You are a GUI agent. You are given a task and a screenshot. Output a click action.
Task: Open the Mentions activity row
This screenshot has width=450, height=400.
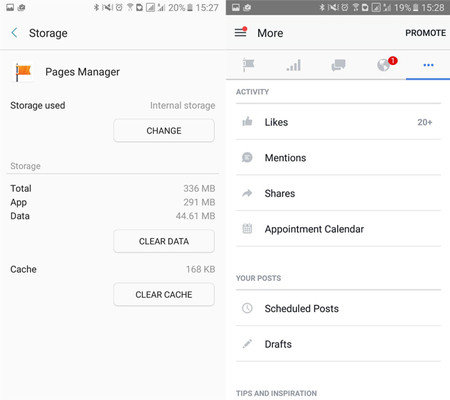click(x=338, y=157)
